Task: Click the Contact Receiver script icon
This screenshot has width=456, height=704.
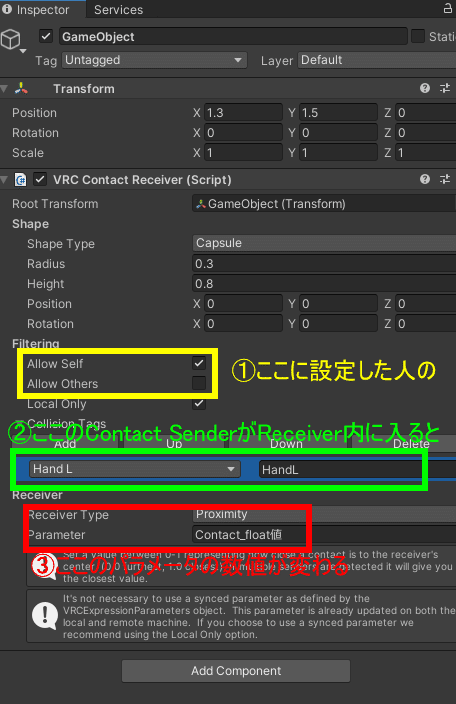Action: point(20,180)
